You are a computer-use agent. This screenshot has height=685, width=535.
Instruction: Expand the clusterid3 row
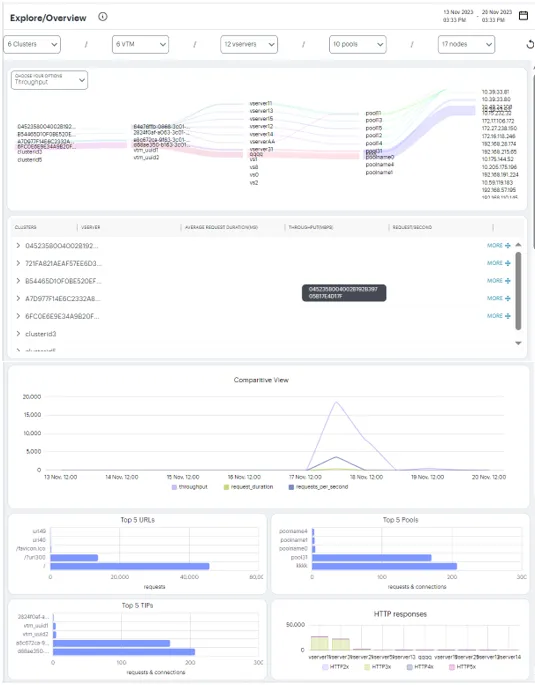18,334
